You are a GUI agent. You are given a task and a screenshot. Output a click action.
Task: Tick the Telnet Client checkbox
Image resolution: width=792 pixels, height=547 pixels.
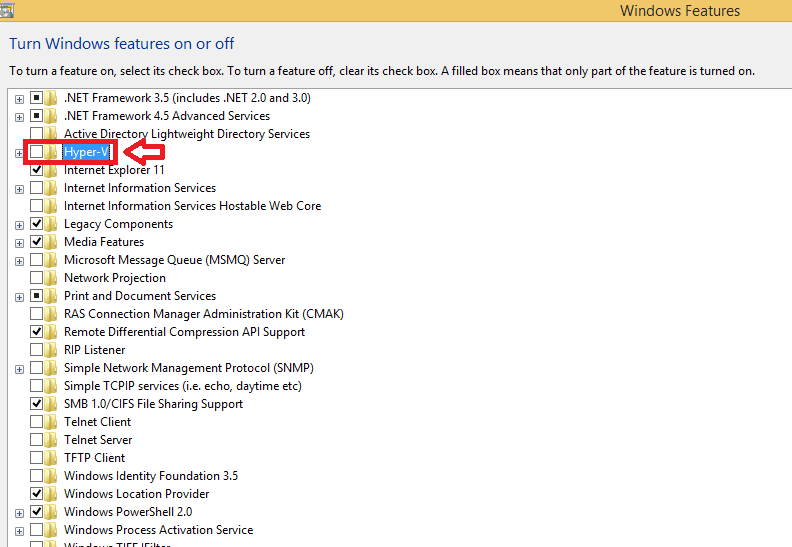(36, 421)
